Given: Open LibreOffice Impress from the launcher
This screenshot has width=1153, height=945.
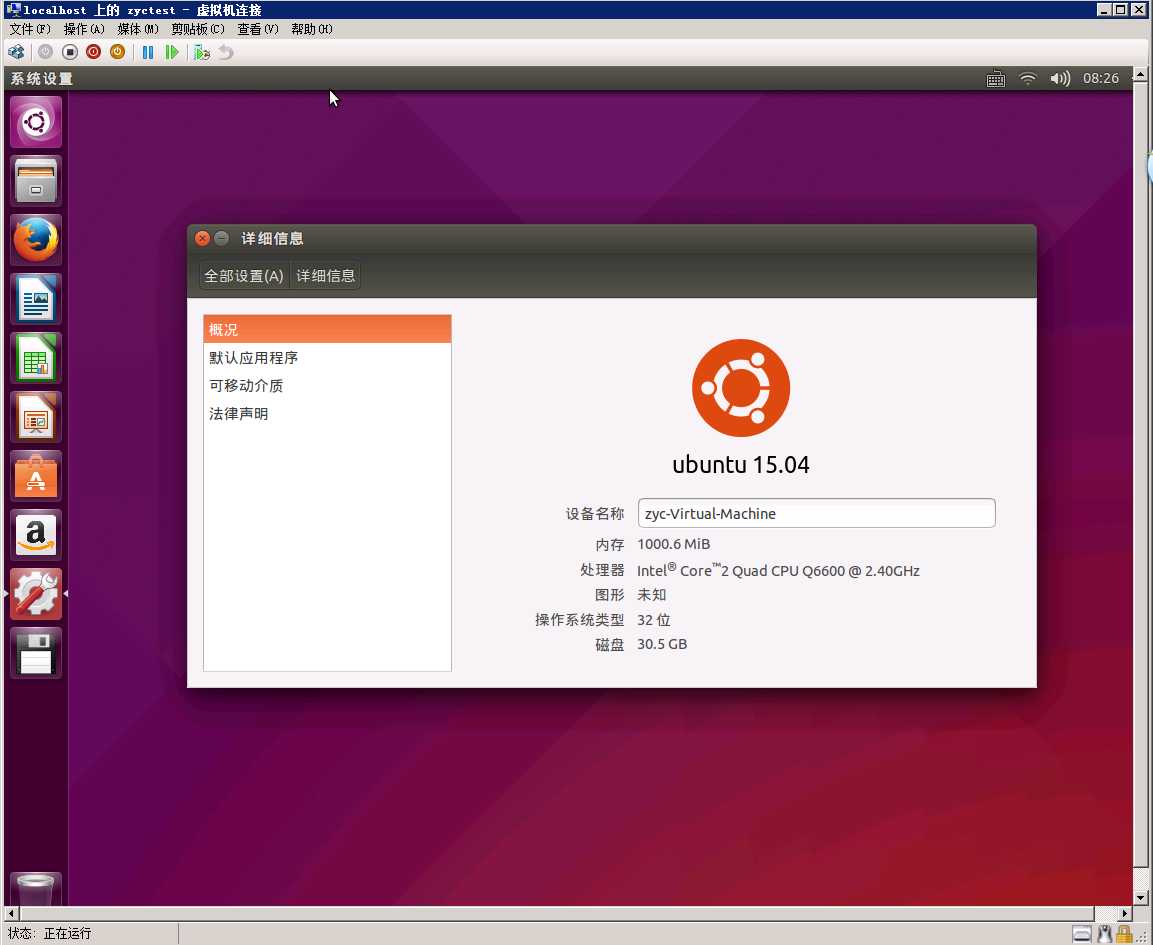Looking at the screenshot, I should [x=36, y=417].
